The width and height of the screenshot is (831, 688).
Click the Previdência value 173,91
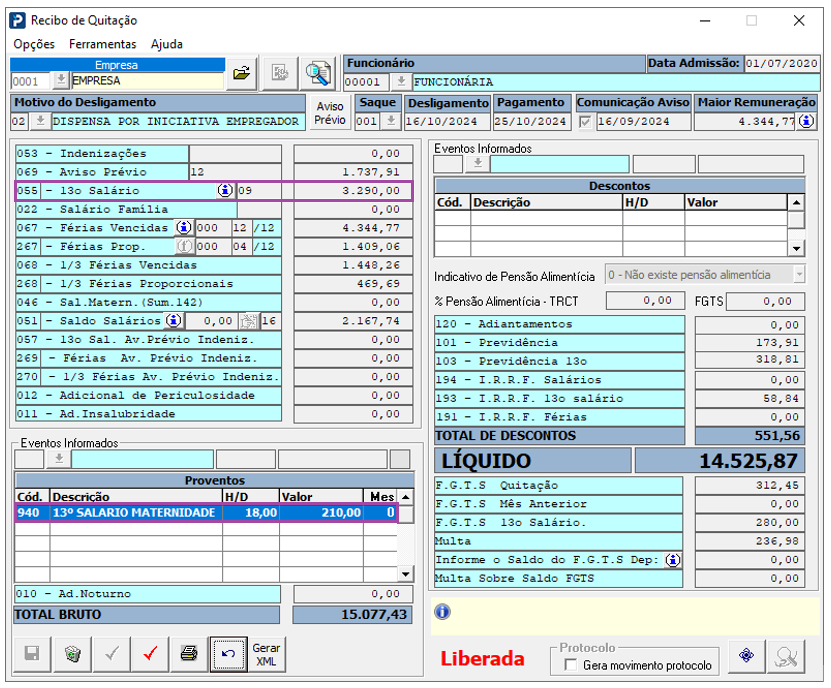click(x=750, y=342)
